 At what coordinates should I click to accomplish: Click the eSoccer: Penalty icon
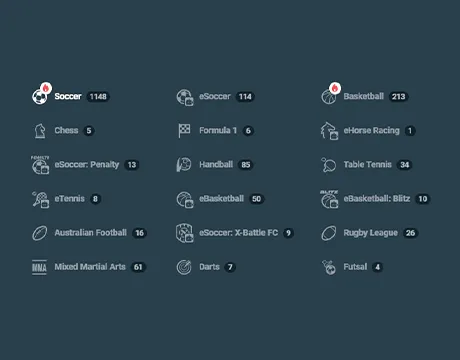[x=40, y=165]
